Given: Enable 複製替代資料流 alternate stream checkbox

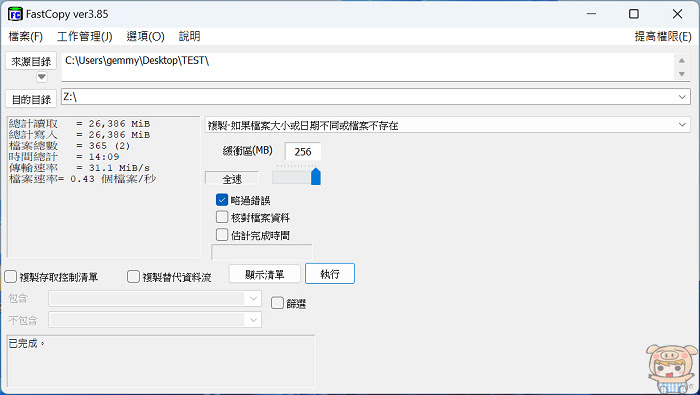Looking at the screenshot, I should [133, 277].
